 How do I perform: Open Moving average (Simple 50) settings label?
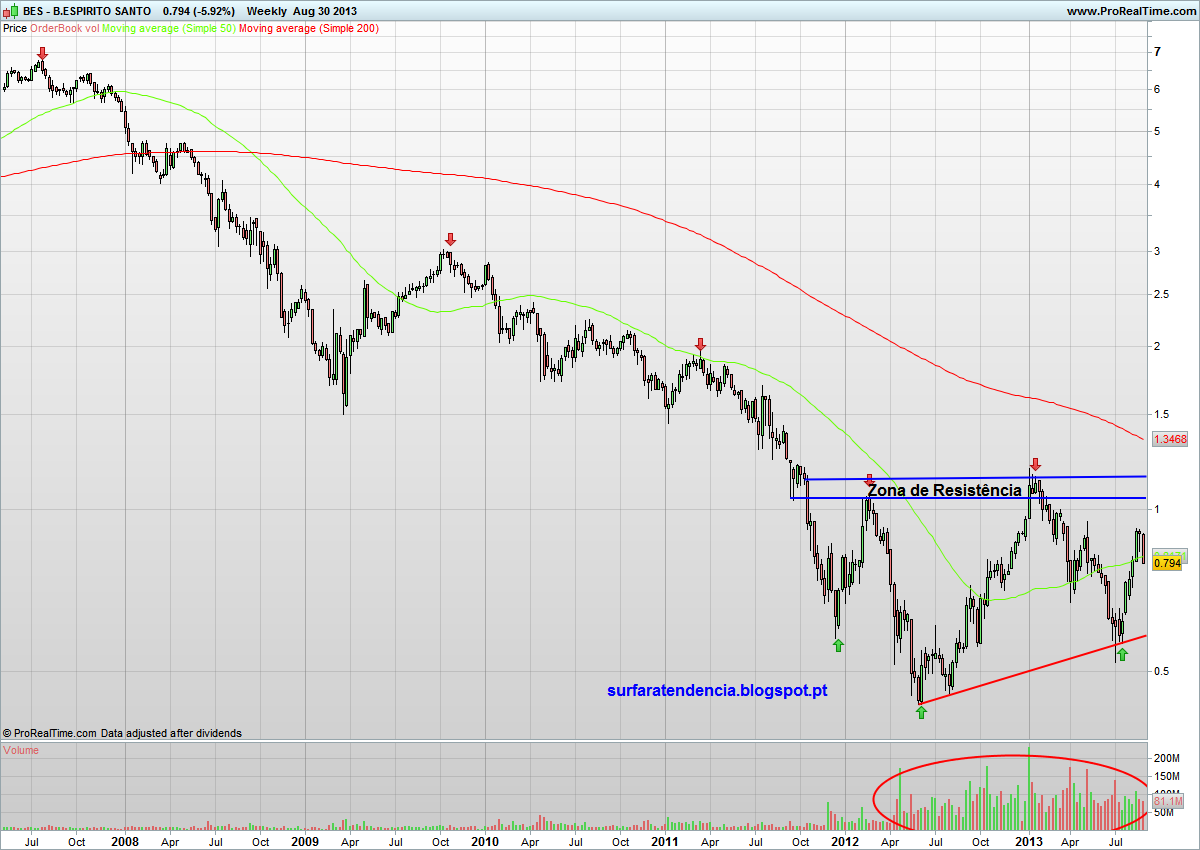[170, 28]
